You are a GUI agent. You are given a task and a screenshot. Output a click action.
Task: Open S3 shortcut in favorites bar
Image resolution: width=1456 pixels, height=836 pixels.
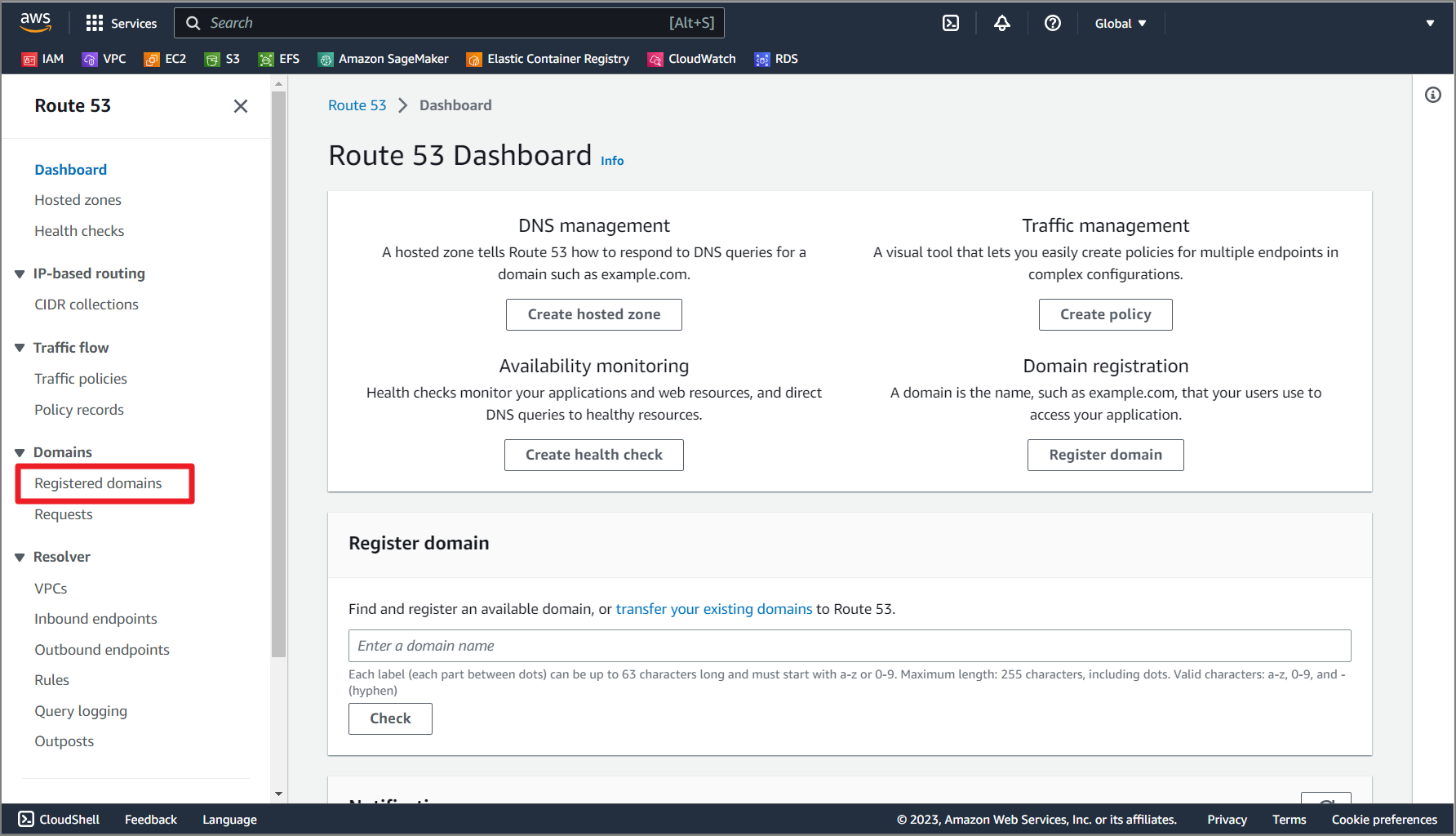pos(223,59)
